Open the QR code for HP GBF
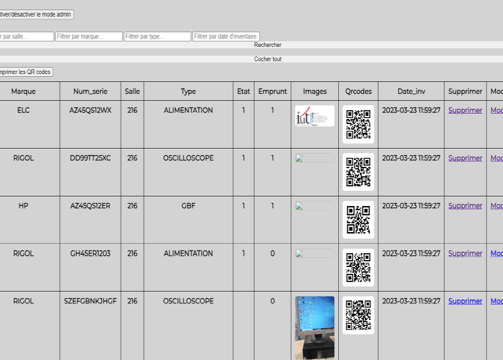Viewport: 503px width, 360px height. 358,220
